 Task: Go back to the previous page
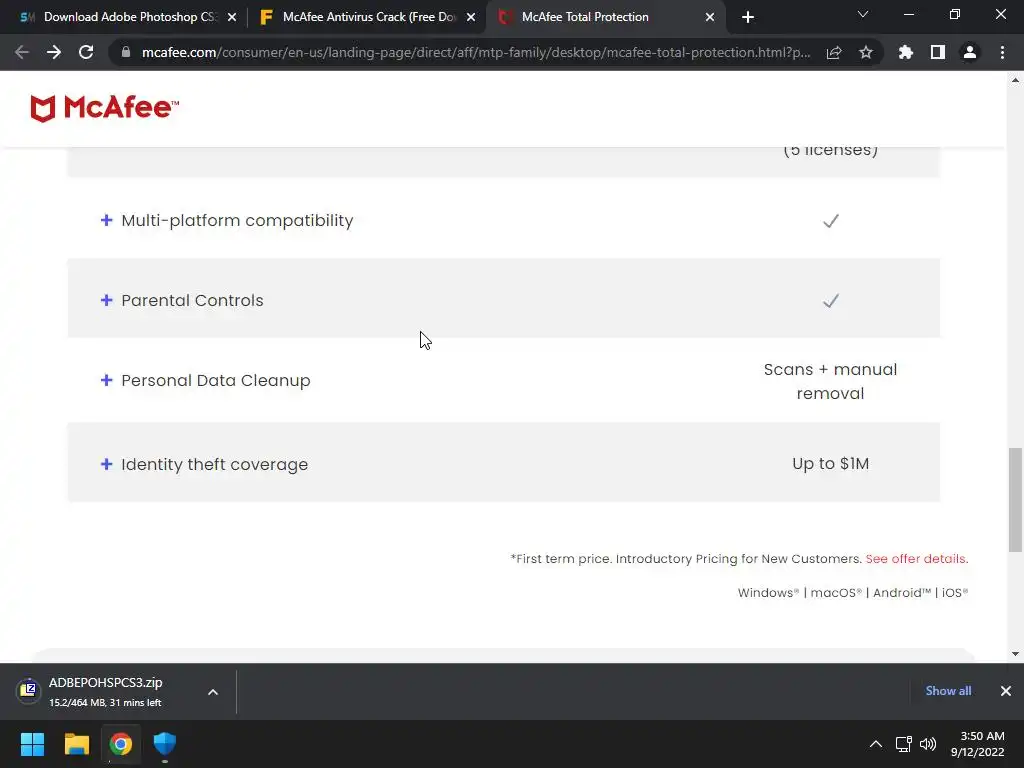(x=22, y=52)
